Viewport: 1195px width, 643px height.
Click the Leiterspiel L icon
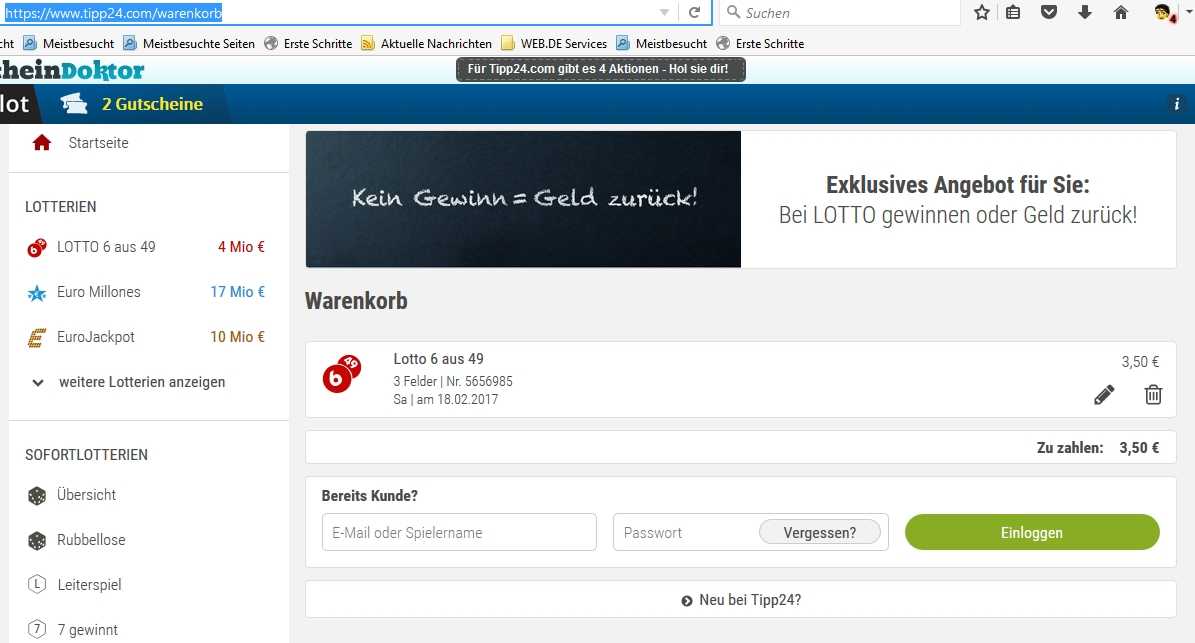[x=37, y=584]
